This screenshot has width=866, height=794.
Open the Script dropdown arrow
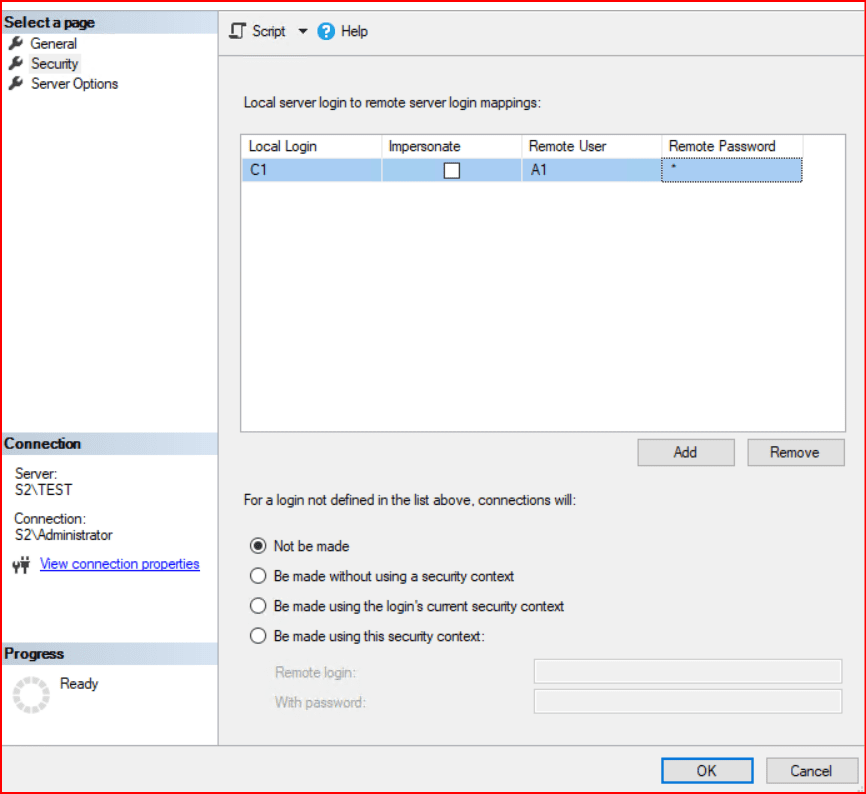(x=303, y=32)
